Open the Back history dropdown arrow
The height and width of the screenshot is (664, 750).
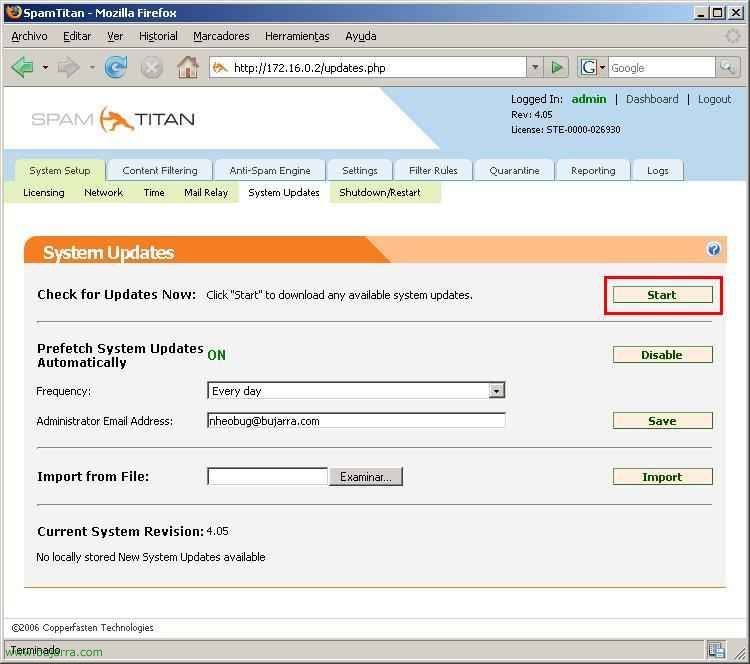(45, 68)
